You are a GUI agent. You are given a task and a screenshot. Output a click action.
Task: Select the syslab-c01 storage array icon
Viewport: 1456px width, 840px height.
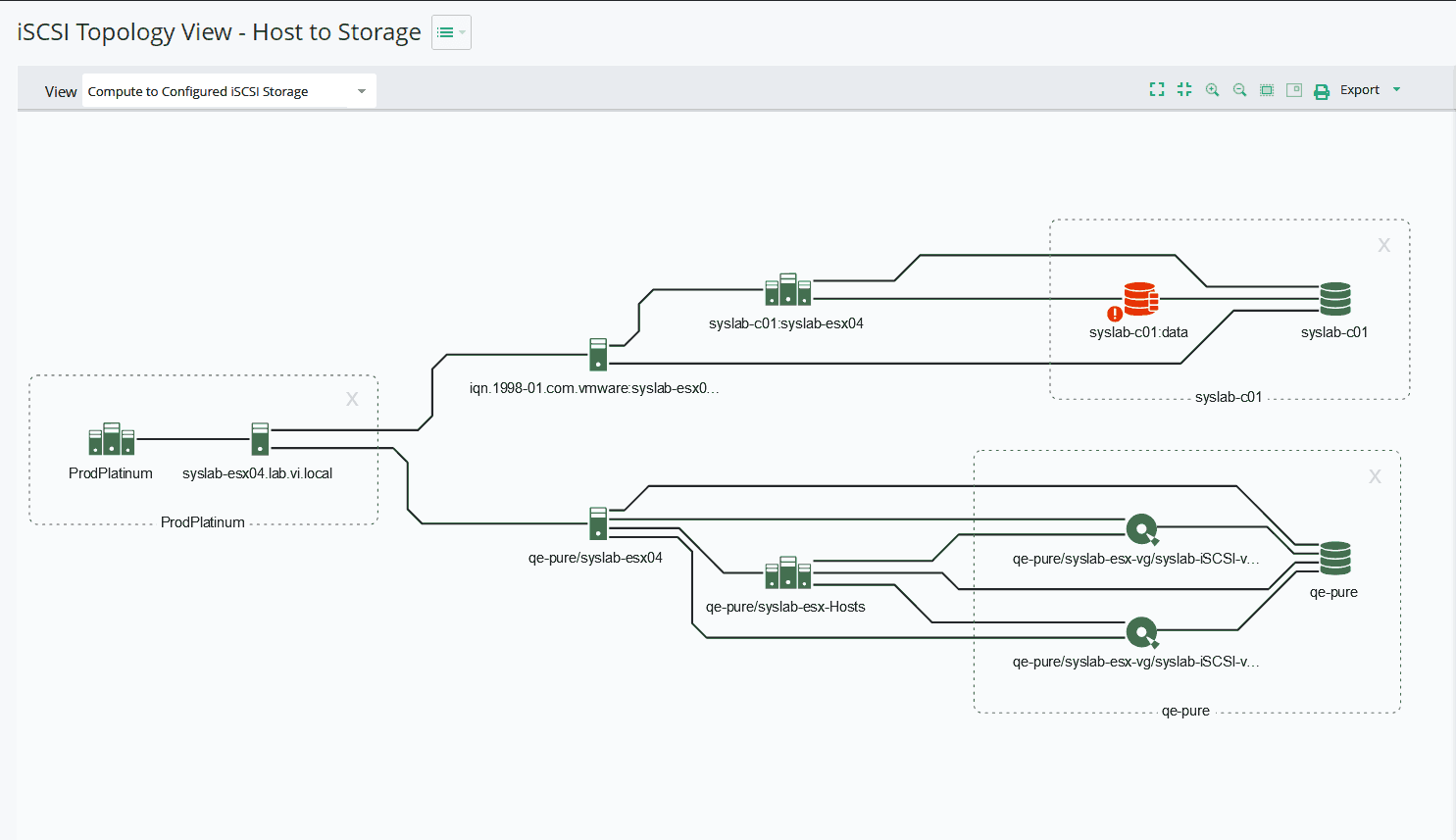[1335, 299]
